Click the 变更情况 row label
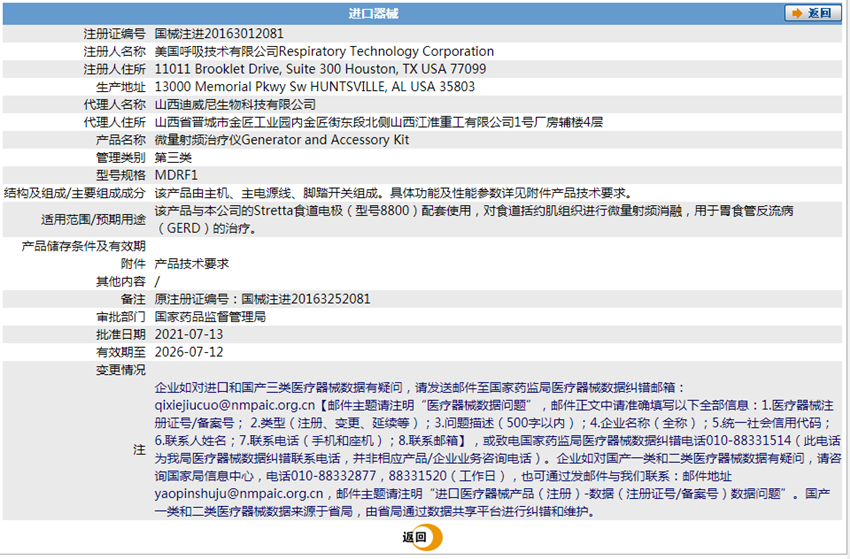The height and width of the screenshot is (559, 850). pos(121,370)
